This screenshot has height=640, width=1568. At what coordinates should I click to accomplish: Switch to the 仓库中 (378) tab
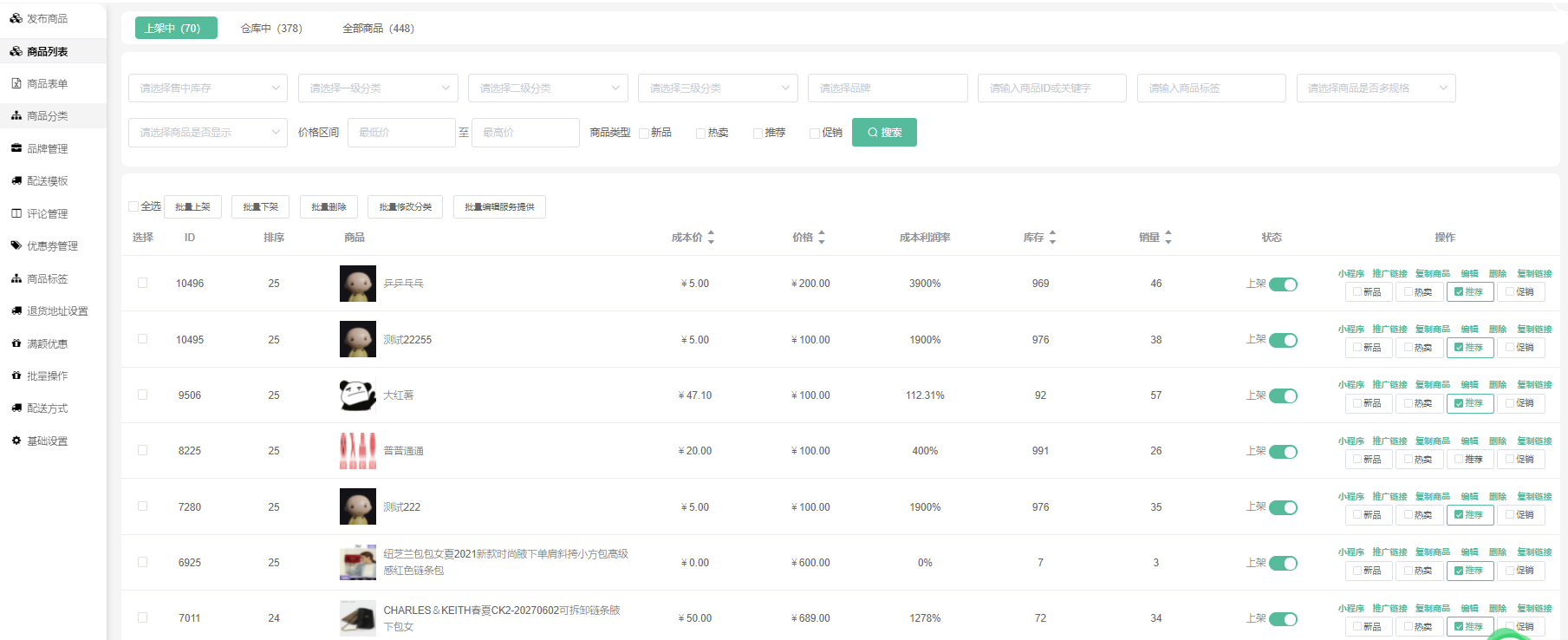point(271,29)
